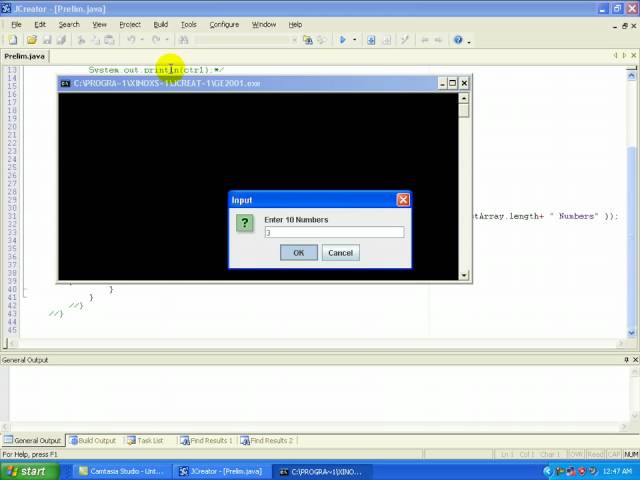Open the Tools menu
Screen dimensions: 640x480
tap(189, 24)
